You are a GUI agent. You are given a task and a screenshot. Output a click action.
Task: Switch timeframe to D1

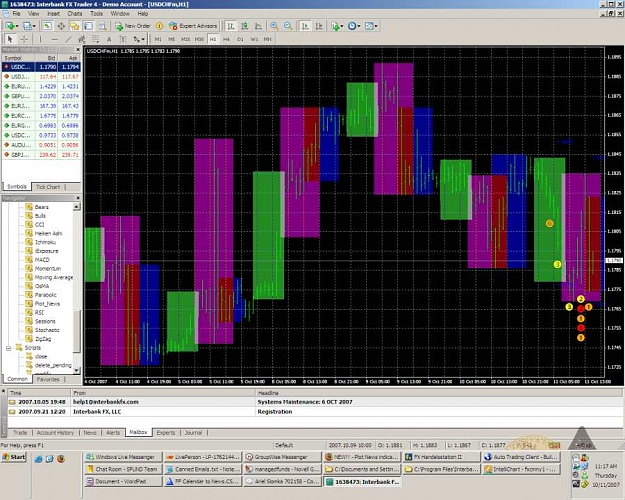(x=240, y=39)
